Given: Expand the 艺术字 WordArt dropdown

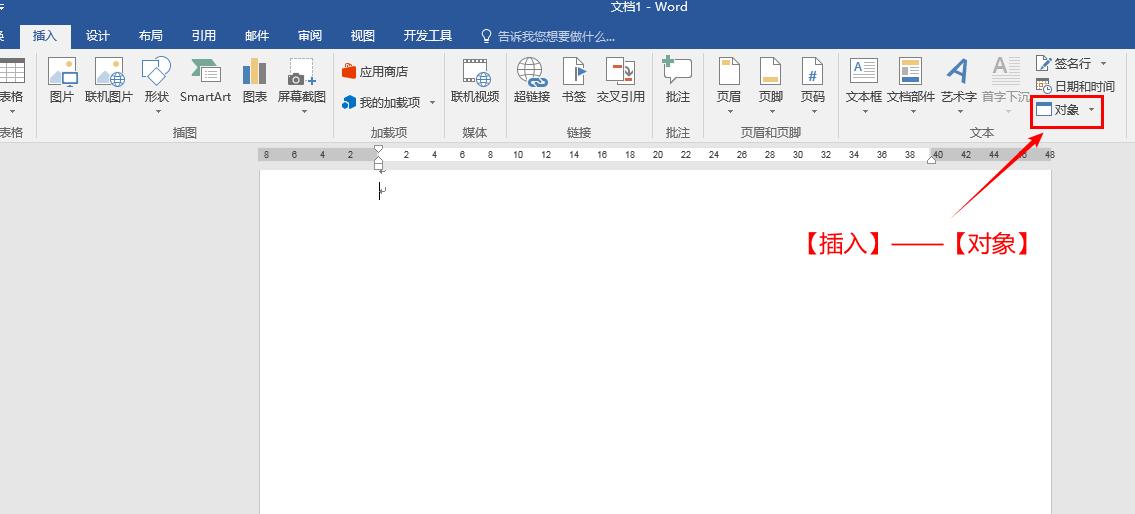Looking at the screenshot, I should (x=958, y=111).
